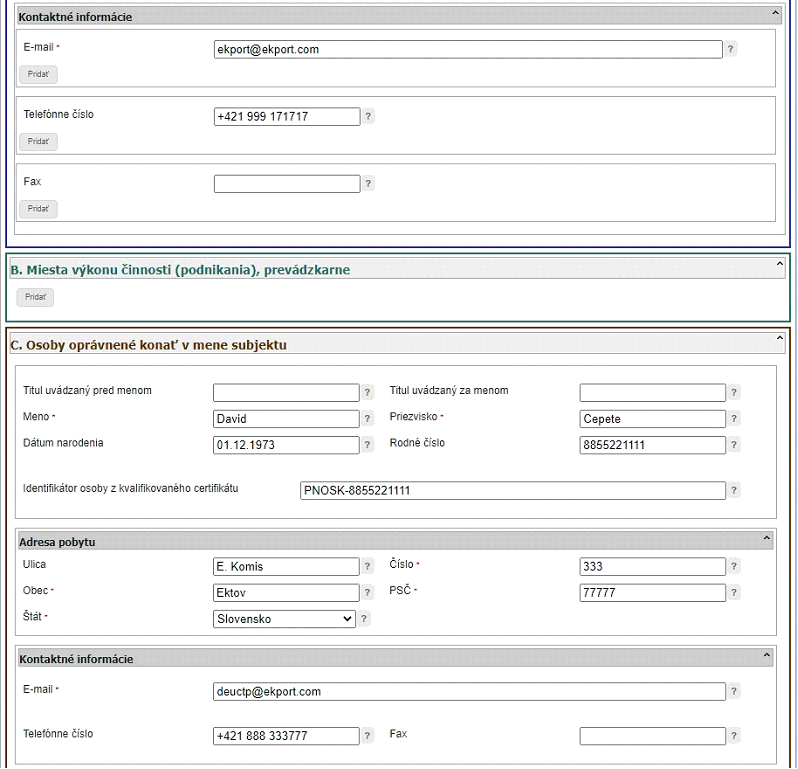This screenshot has width=798, height=769.
Task: Open help for company E-mail field
Action: 730,49
